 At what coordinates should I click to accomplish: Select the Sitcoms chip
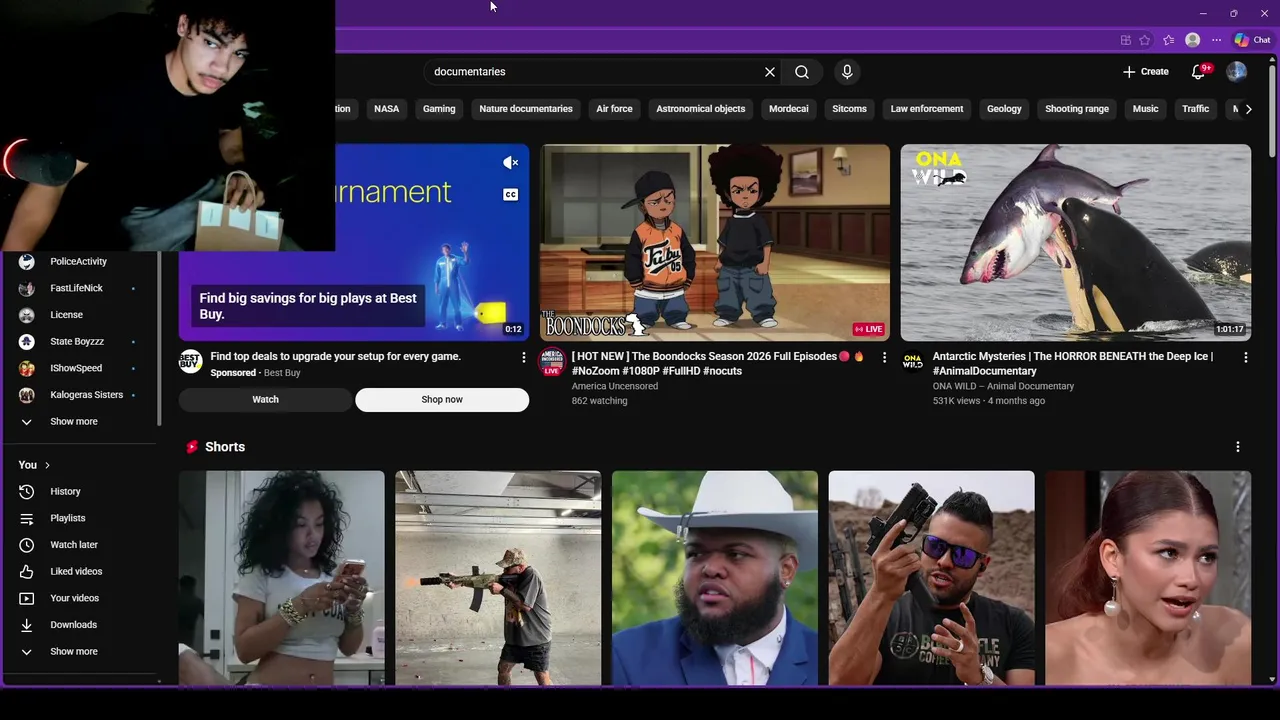tap(849, 109)
